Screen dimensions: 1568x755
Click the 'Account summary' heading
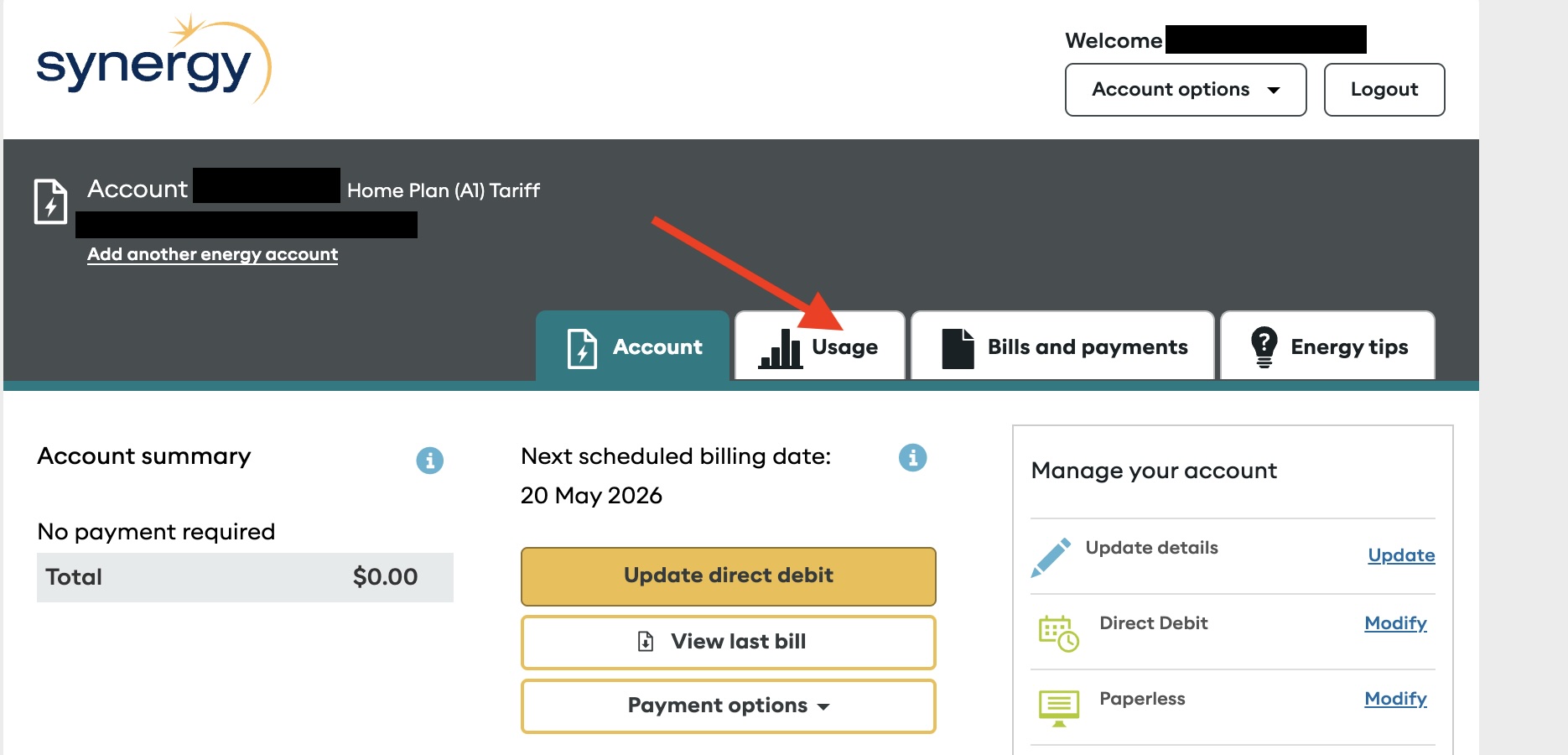coord(144,456)
